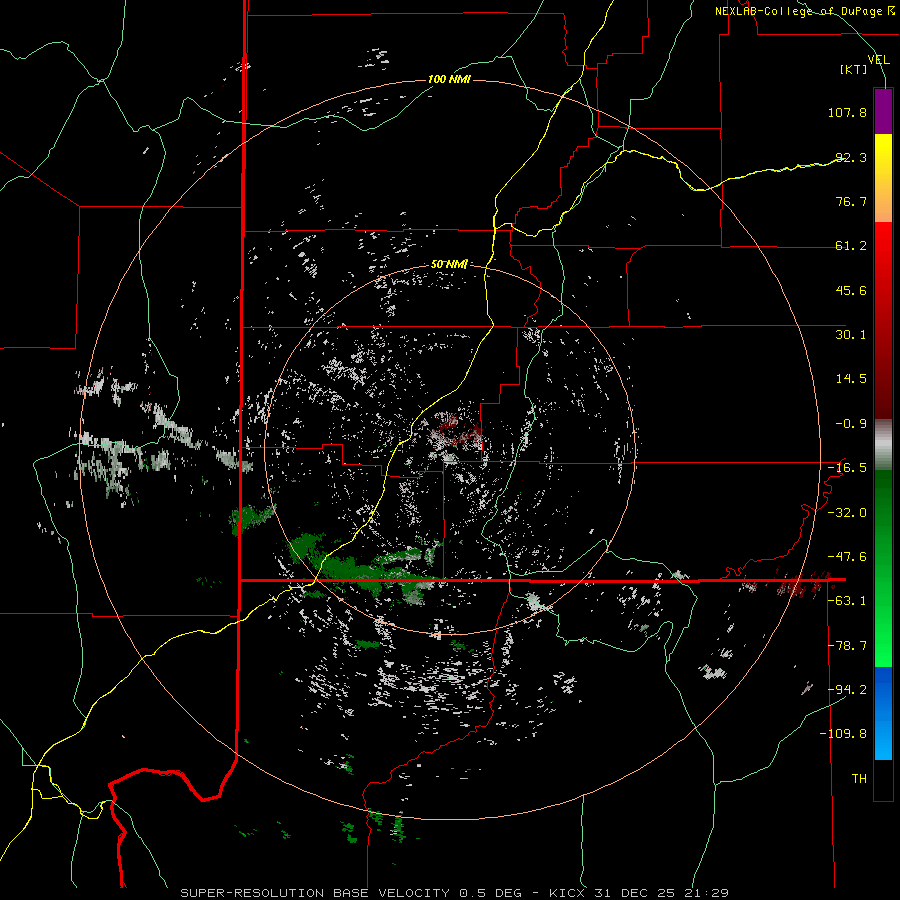Click the NEXLAB-College of DuPage header text
This screenshot has width=900, height=900.
coord(804,11)
